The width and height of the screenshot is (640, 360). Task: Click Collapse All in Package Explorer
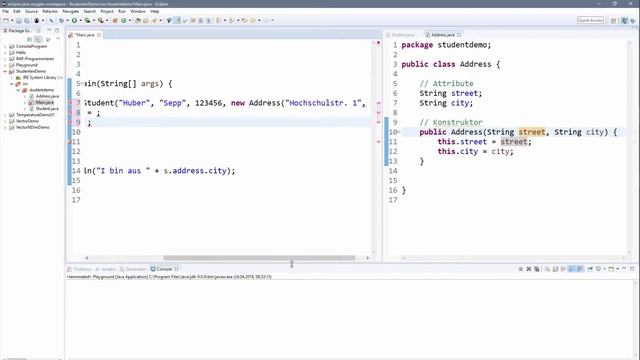29,39
